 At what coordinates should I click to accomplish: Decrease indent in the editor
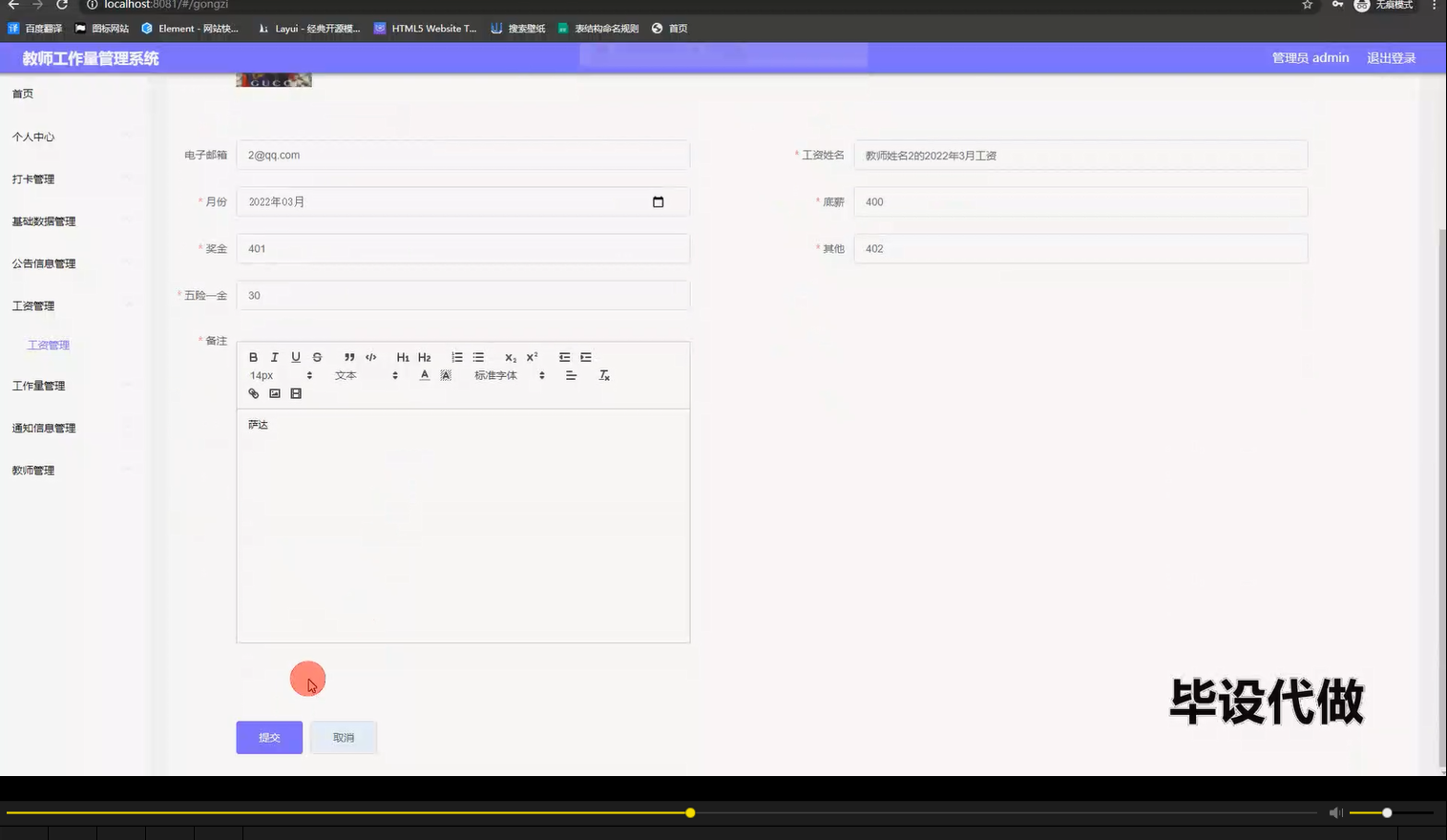[564, 357]
